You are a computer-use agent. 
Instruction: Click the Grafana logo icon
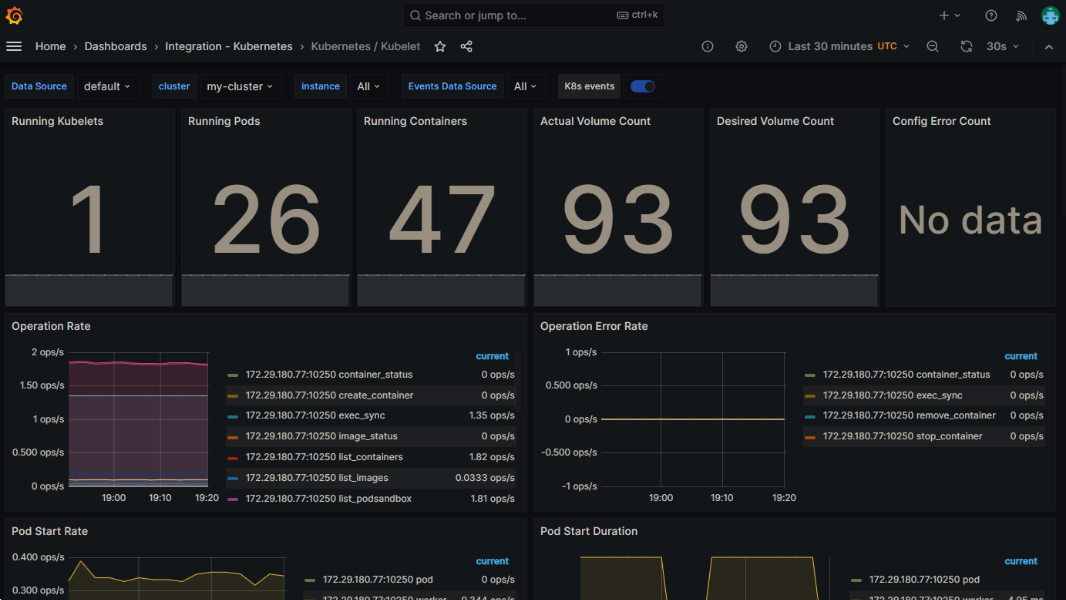click(x=14, y=15)
